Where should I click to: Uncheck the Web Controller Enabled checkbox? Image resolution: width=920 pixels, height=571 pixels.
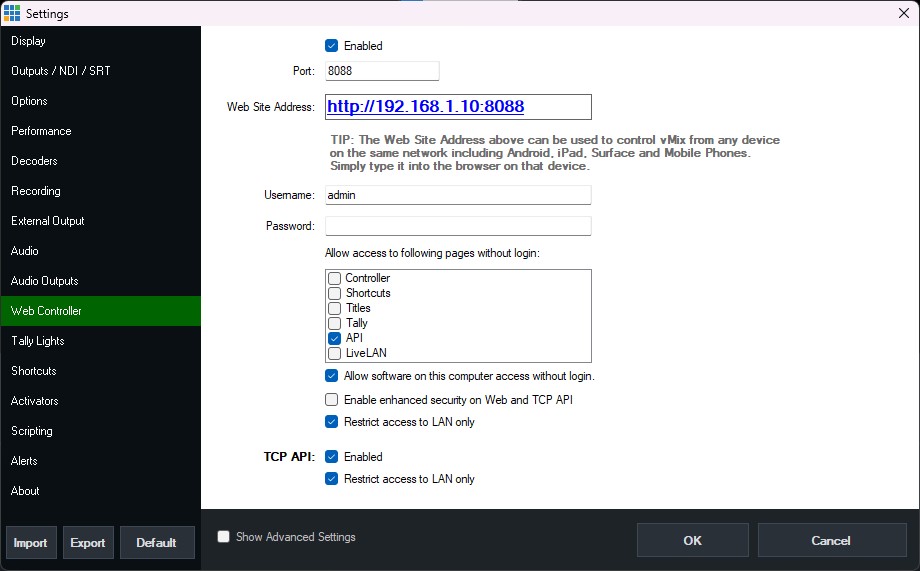coord(332,46)
